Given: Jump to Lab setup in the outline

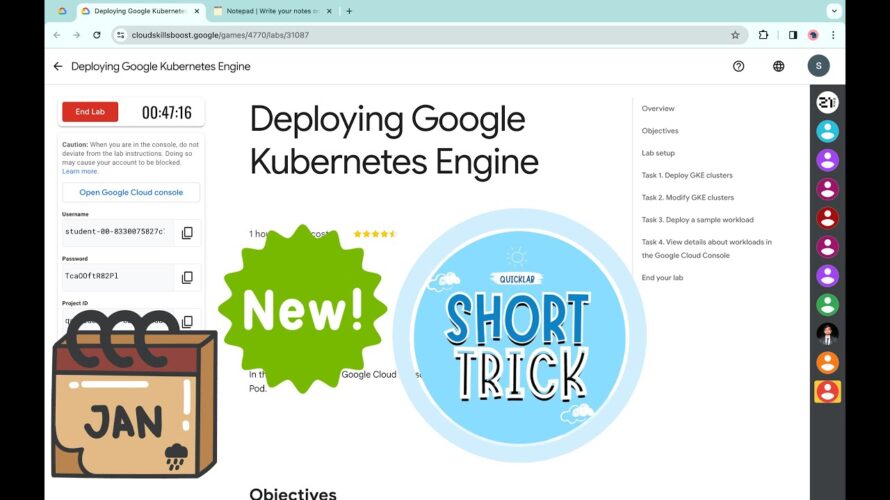Looking at the screenshot, I should (658, 153).
